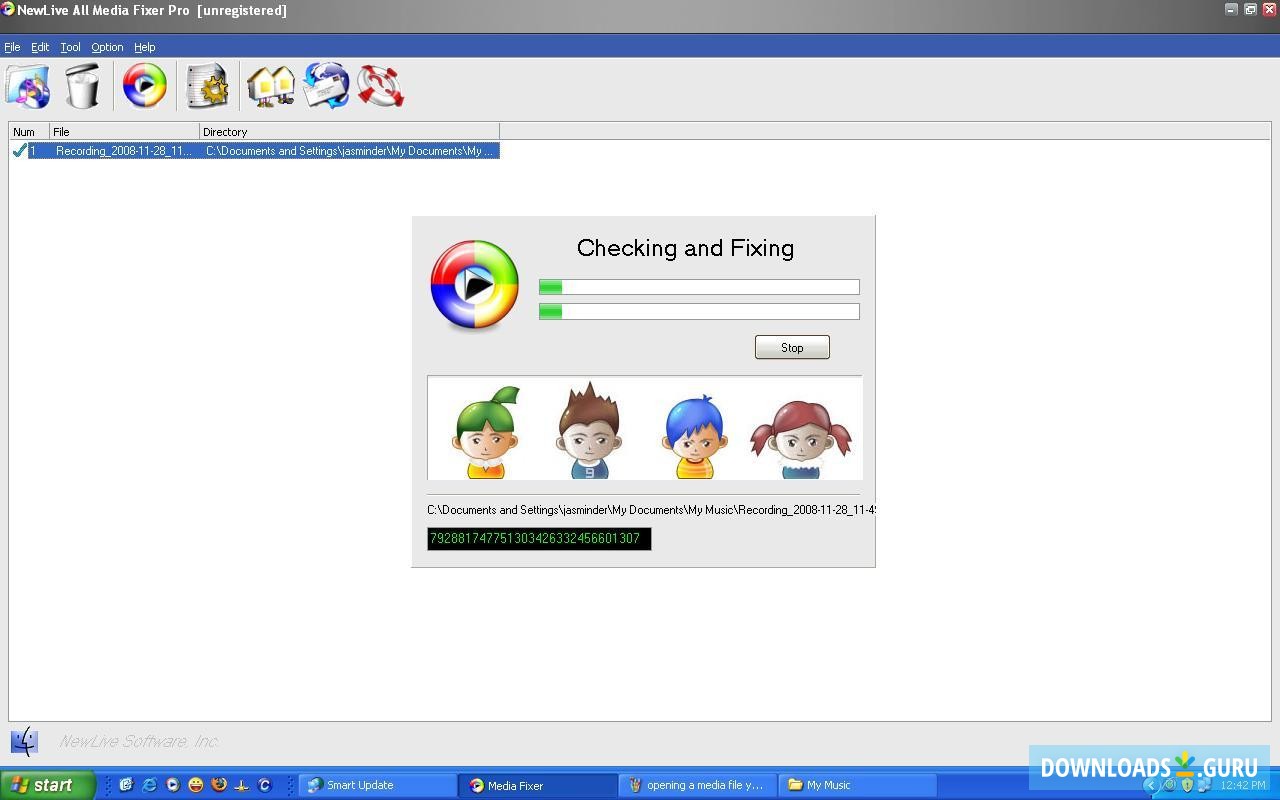Click the add media files toolbar icon
The height and width of the screenshot is (800, 1280).
coord(28,86)
